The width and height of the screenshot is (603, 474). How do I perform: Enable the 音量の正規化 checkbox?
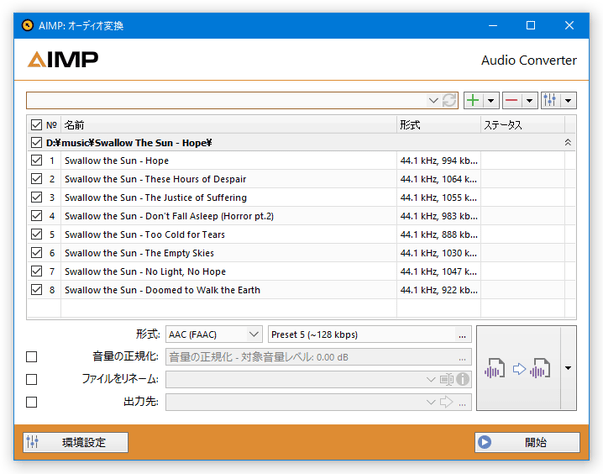pyautogui.click(x=32, y=357)
